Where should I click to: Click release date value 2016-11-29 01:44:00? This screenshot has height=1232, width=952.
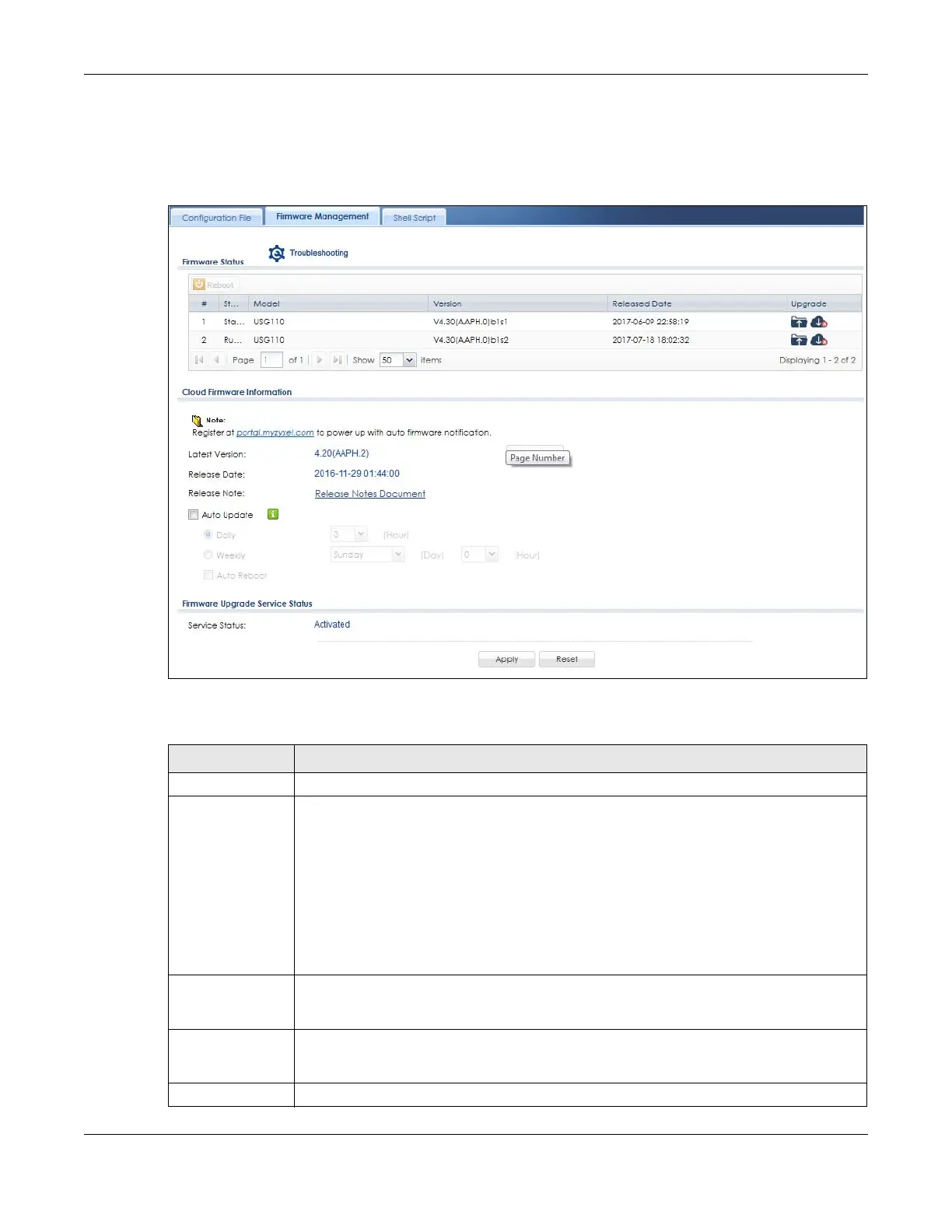click(x=357, y=474)
